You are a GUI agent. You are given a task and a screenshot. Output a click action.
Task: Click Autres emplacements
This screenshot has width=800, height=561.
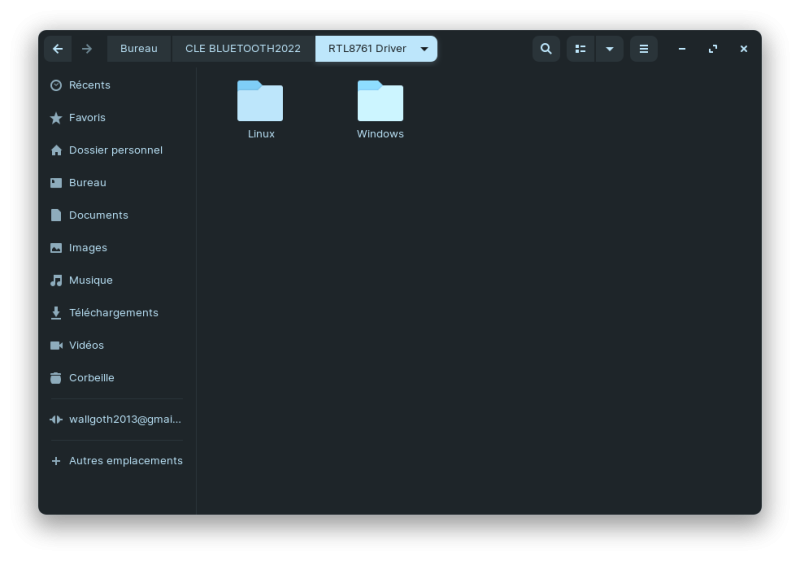click(125, 461)
